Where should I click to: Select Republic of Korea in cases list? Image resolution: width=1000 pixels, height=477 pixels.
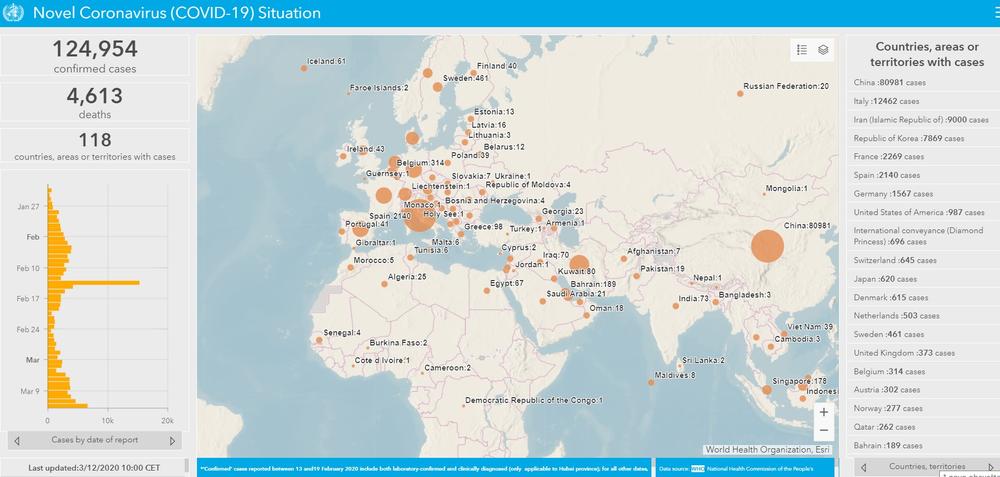pos(909,138)
